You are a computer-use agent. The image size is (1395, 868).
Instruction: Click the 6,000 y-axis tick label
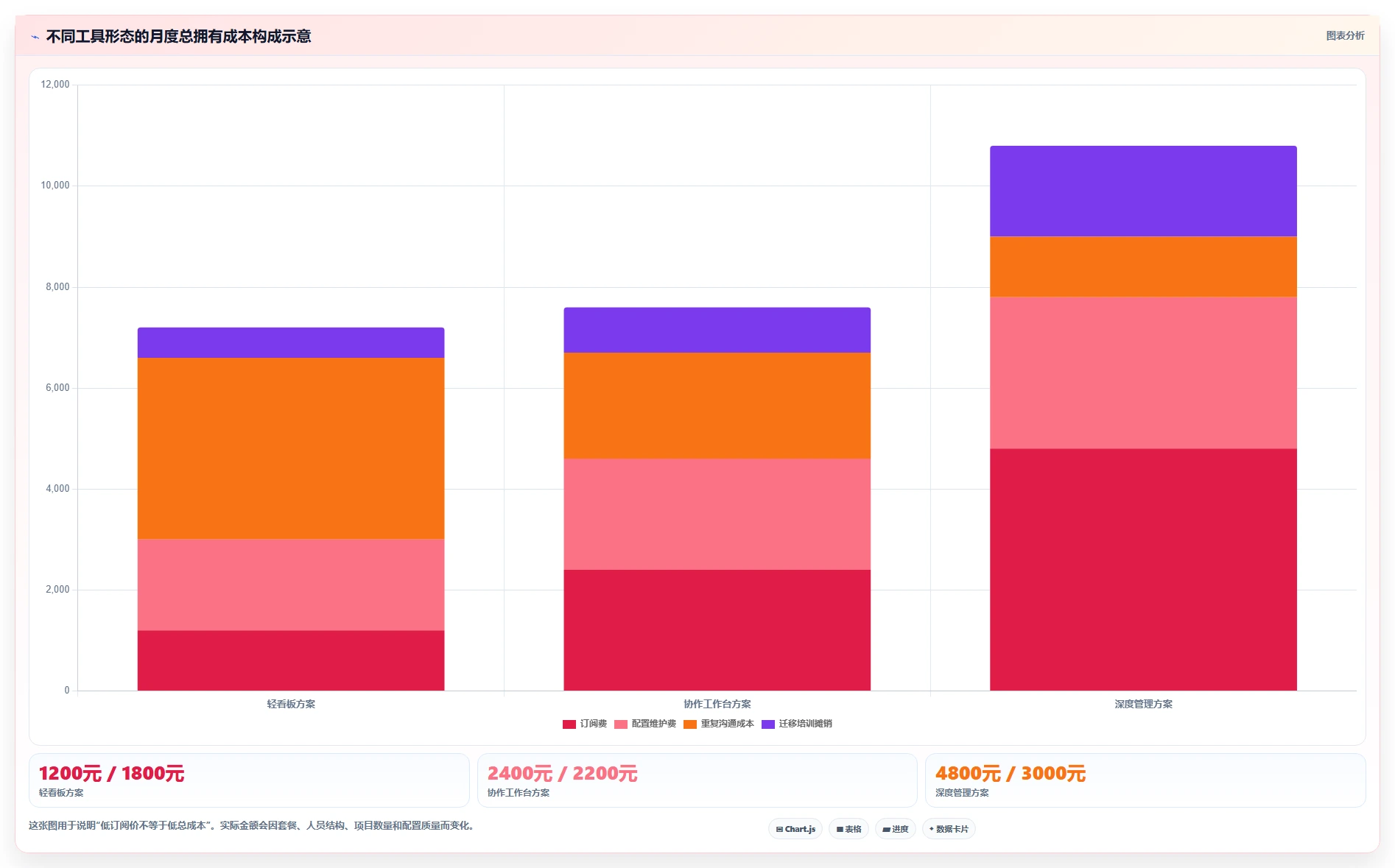[x=57, y=388]
